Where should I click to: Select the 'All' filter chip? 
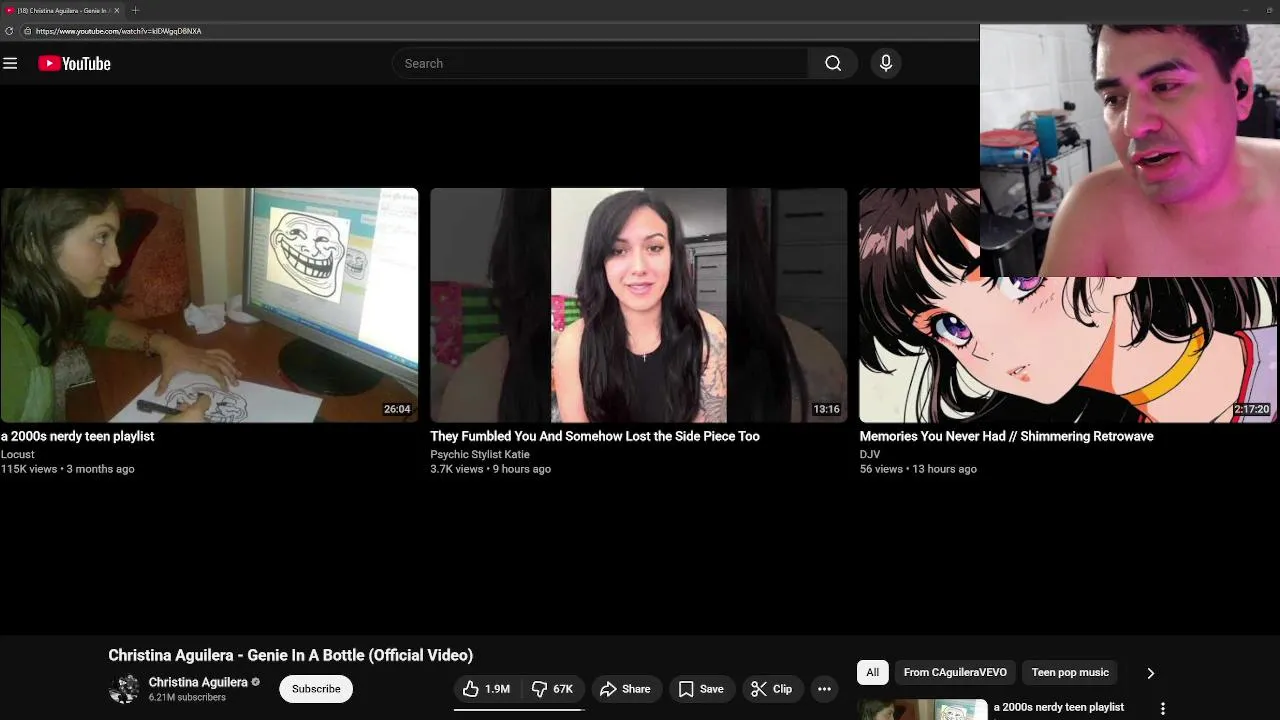click(872, 673)
